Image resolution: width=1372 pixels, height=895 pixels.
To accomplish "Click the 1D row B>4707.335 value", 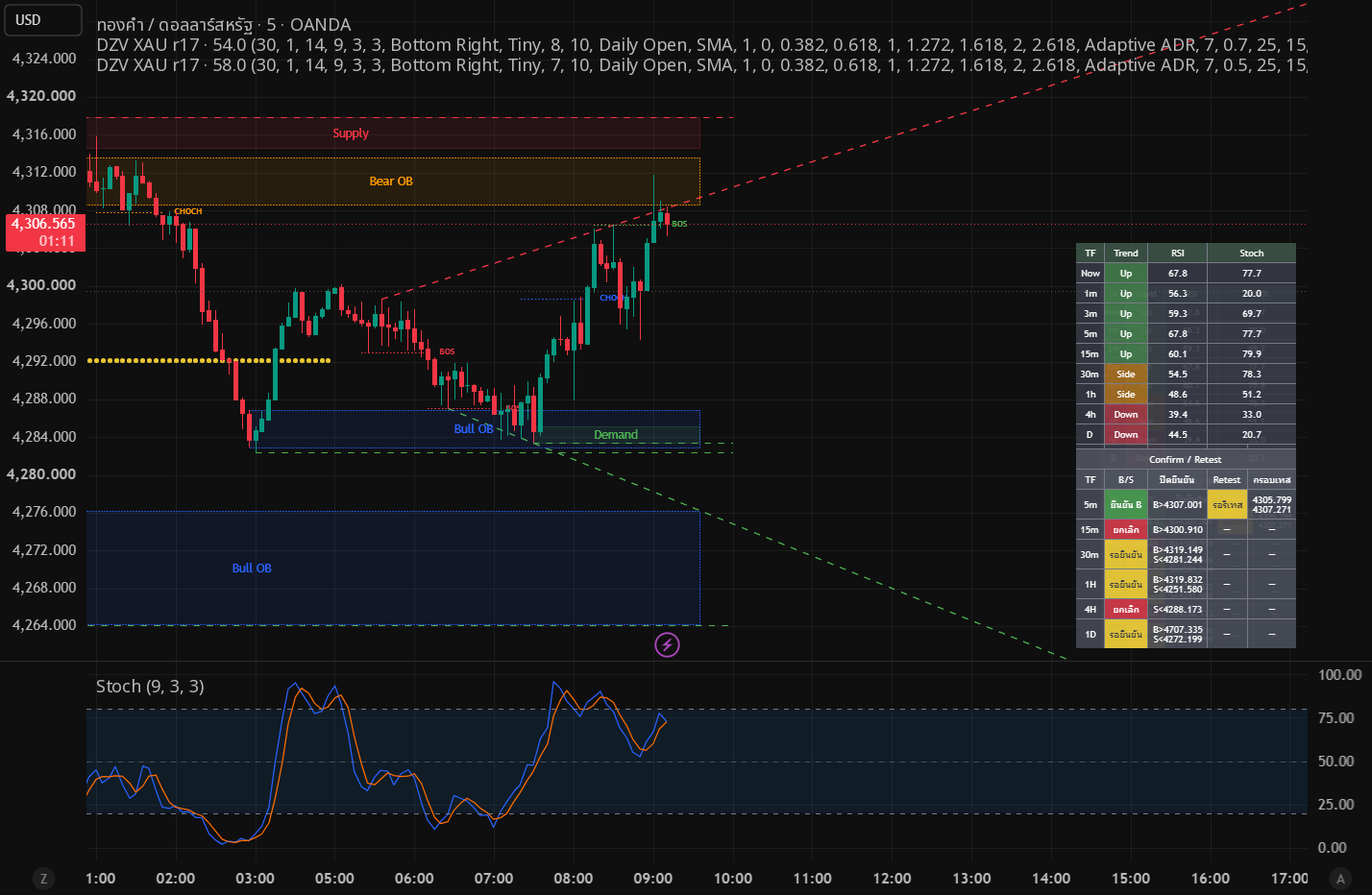I will [x=1178, y=630].
